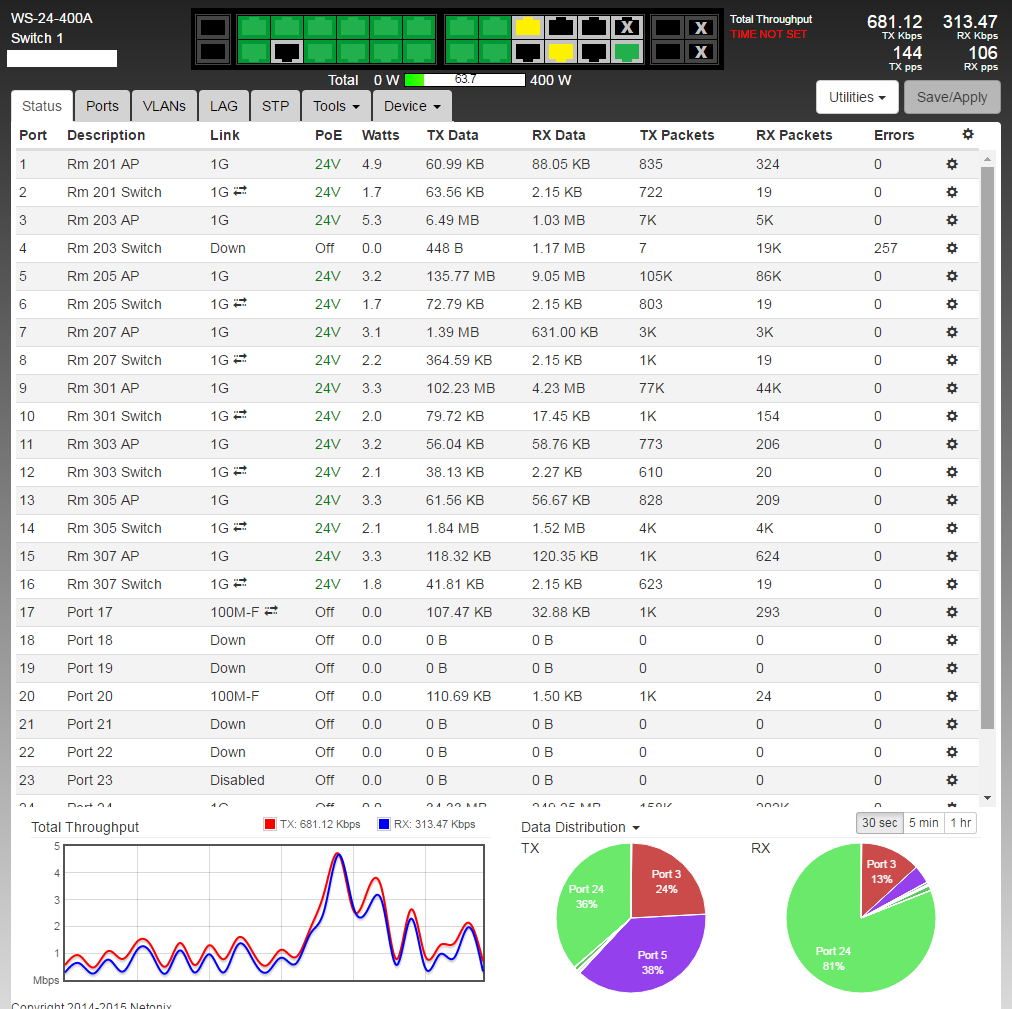Open the Utilities dropdown
Screen dimensions: 1012x1009
coord(857,97)
